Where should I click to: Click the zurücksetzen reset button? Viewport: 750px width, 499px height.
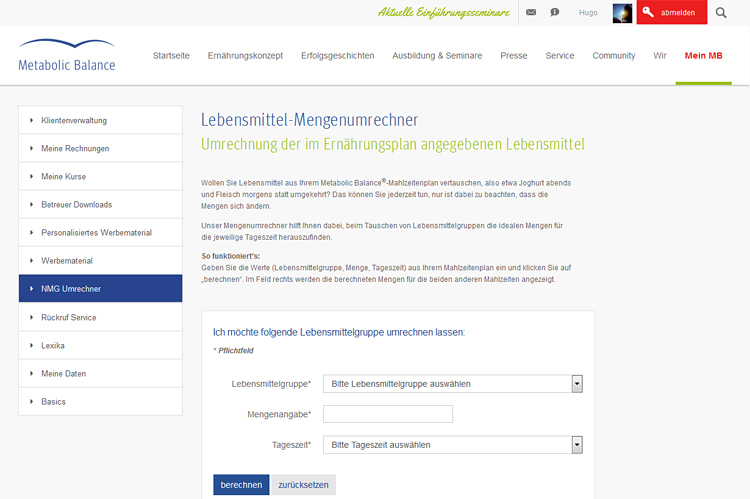pyautogui.click(x=303, y=485)
